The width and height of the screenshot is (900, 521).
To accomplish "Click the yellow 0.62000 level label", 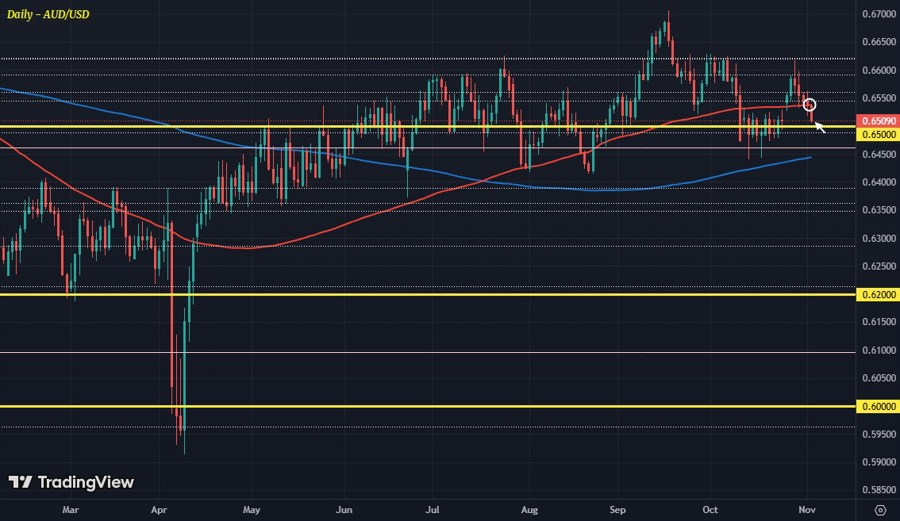I will pos(877,295).
